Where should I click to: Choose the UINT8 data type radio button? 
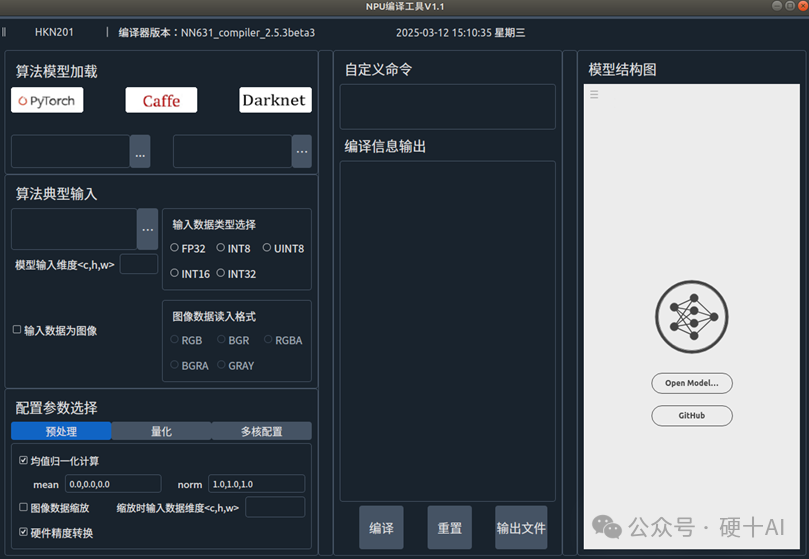pyautogui.click(x=267, y=248)
